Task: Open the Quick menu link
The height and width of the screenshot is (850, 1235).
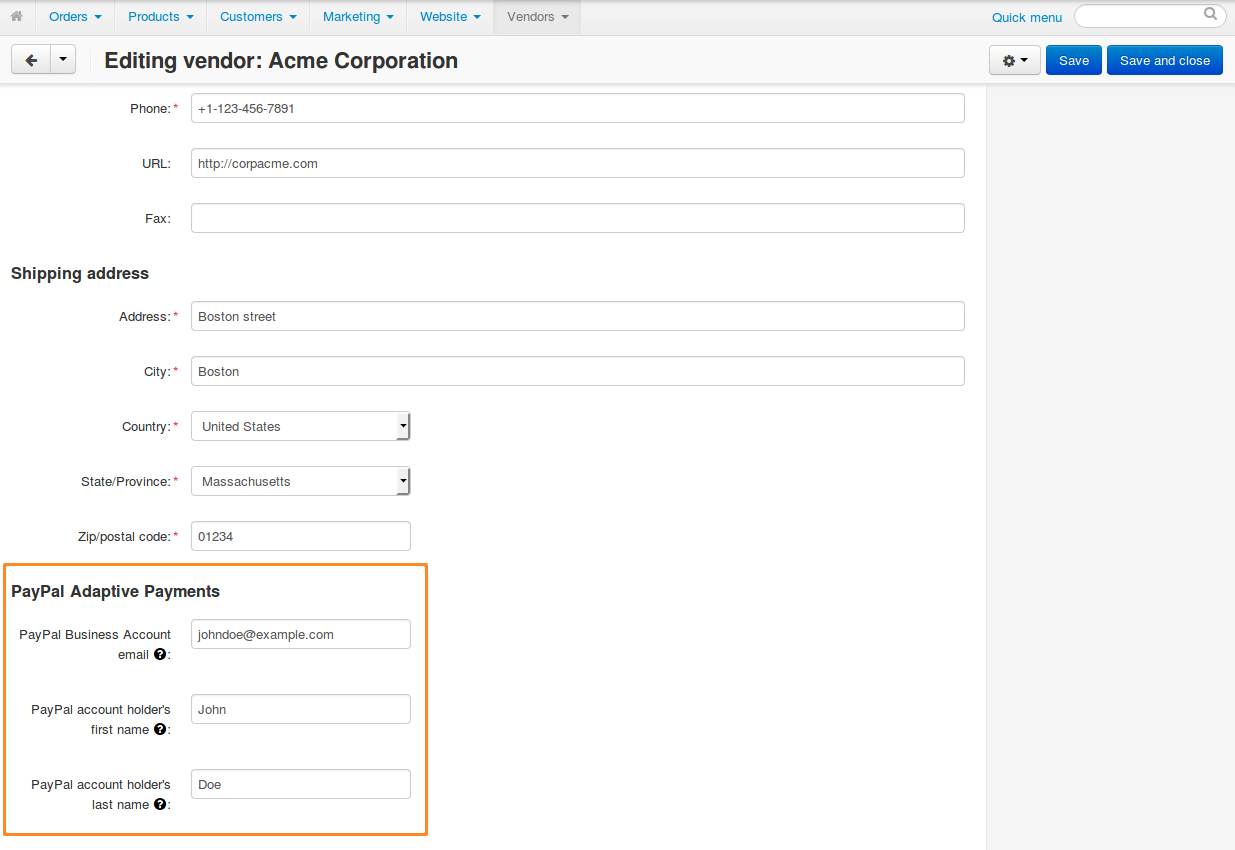Action: (x=1027, y=17)
